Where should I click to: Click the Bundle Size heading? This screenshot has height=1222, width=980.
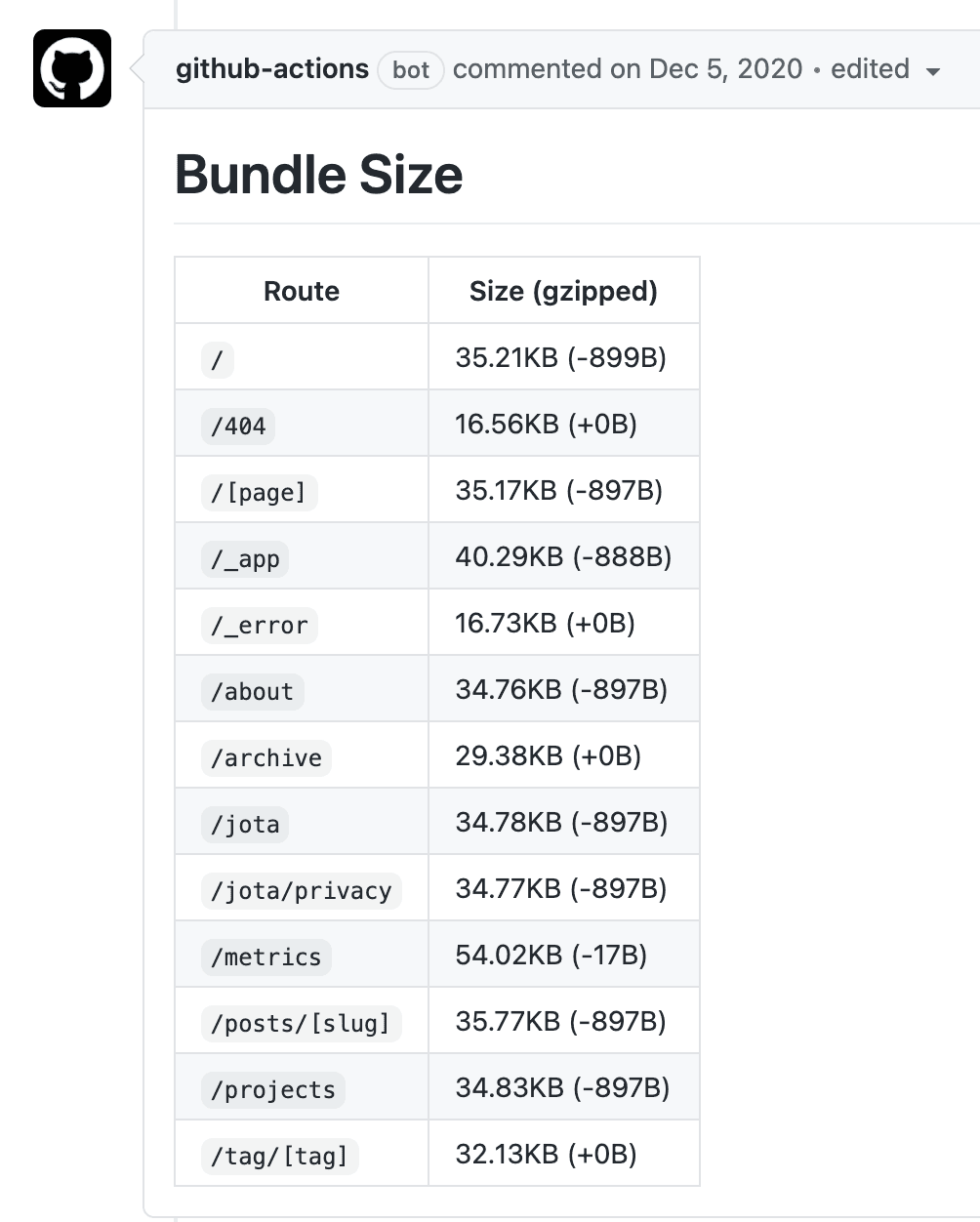(x=318, y=175)
